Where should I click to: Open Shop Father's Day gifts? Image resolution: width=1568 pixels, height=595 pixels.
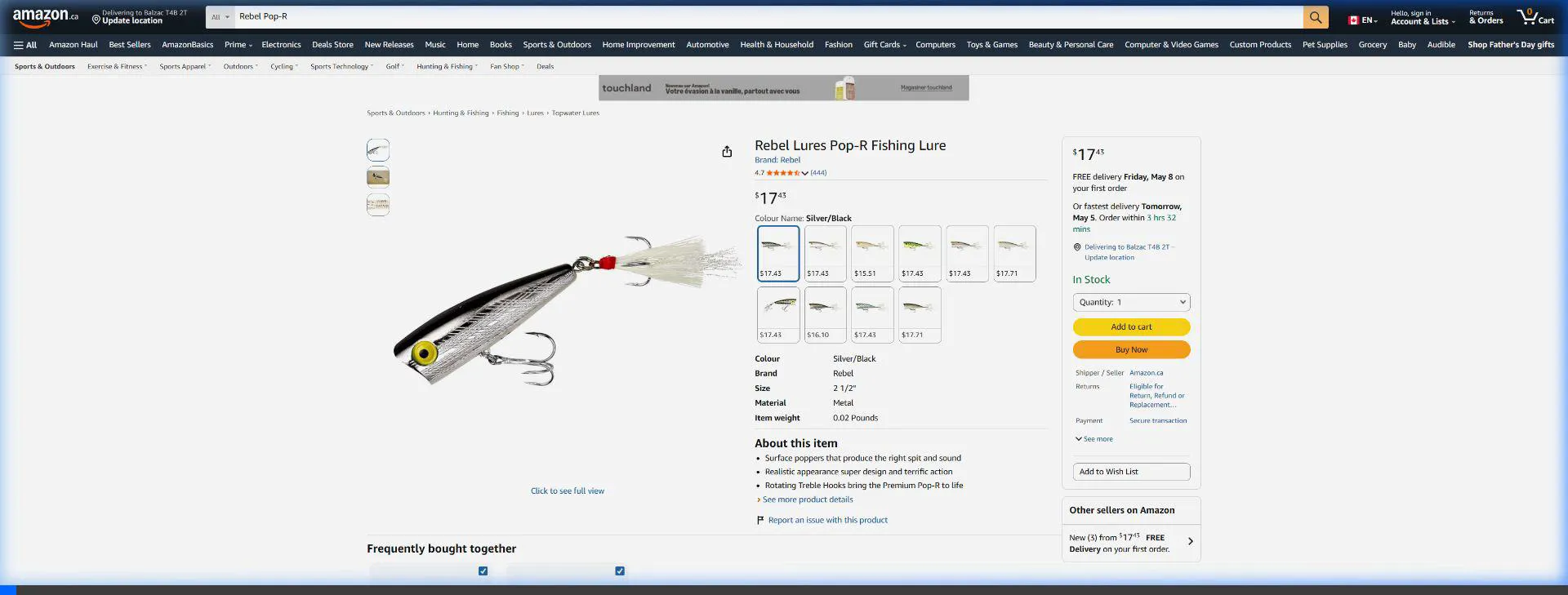pyautogui.click(x=1511, y=45)
